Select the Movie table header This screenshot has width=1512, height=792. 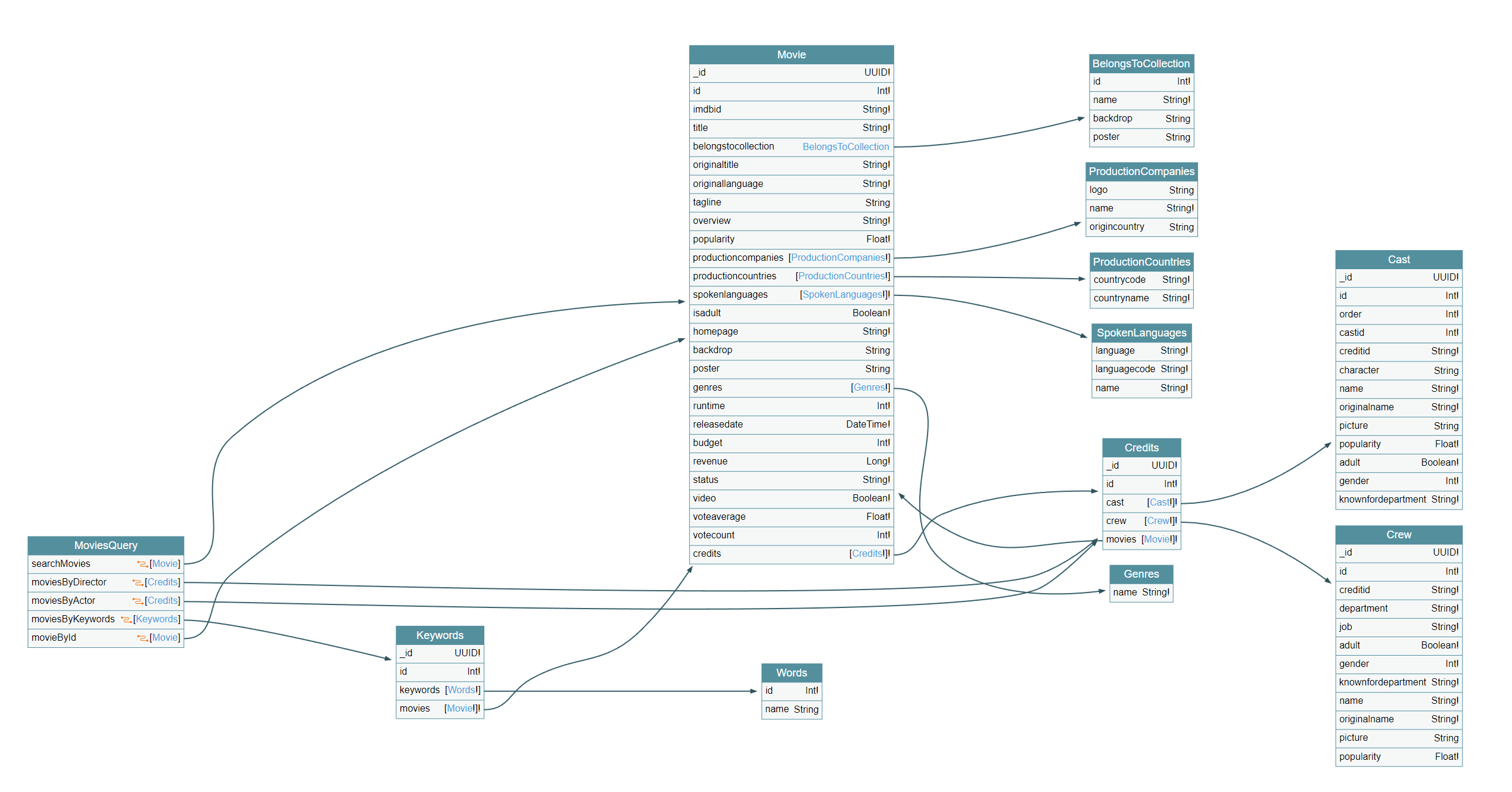click(x=791, y=55)
